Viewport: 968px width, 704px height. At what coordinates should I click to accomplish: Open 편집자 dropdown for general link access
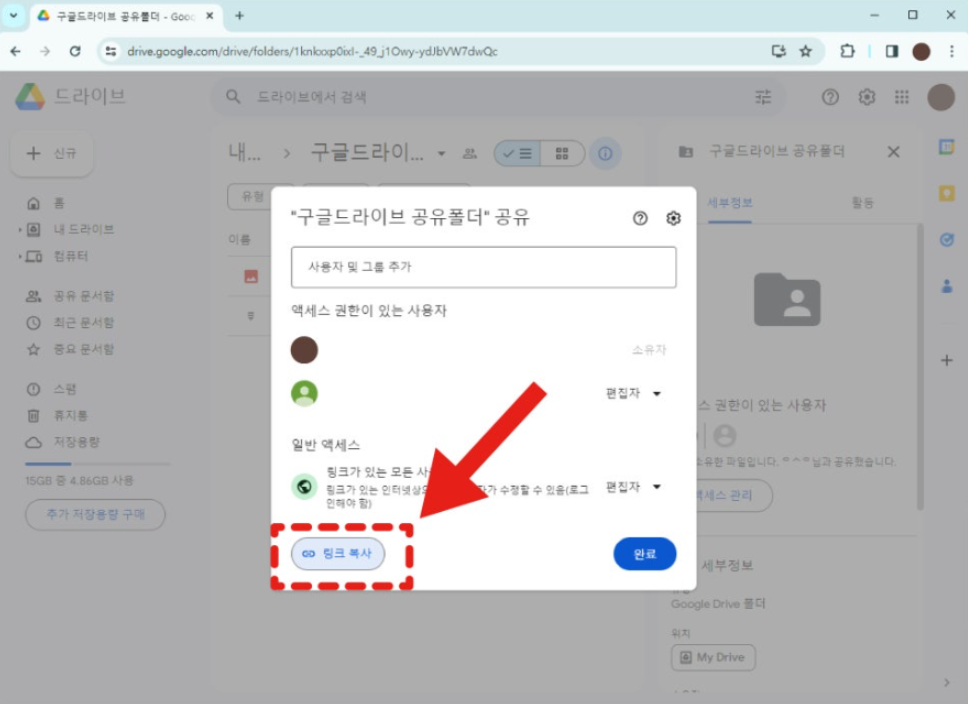[633, 487]
